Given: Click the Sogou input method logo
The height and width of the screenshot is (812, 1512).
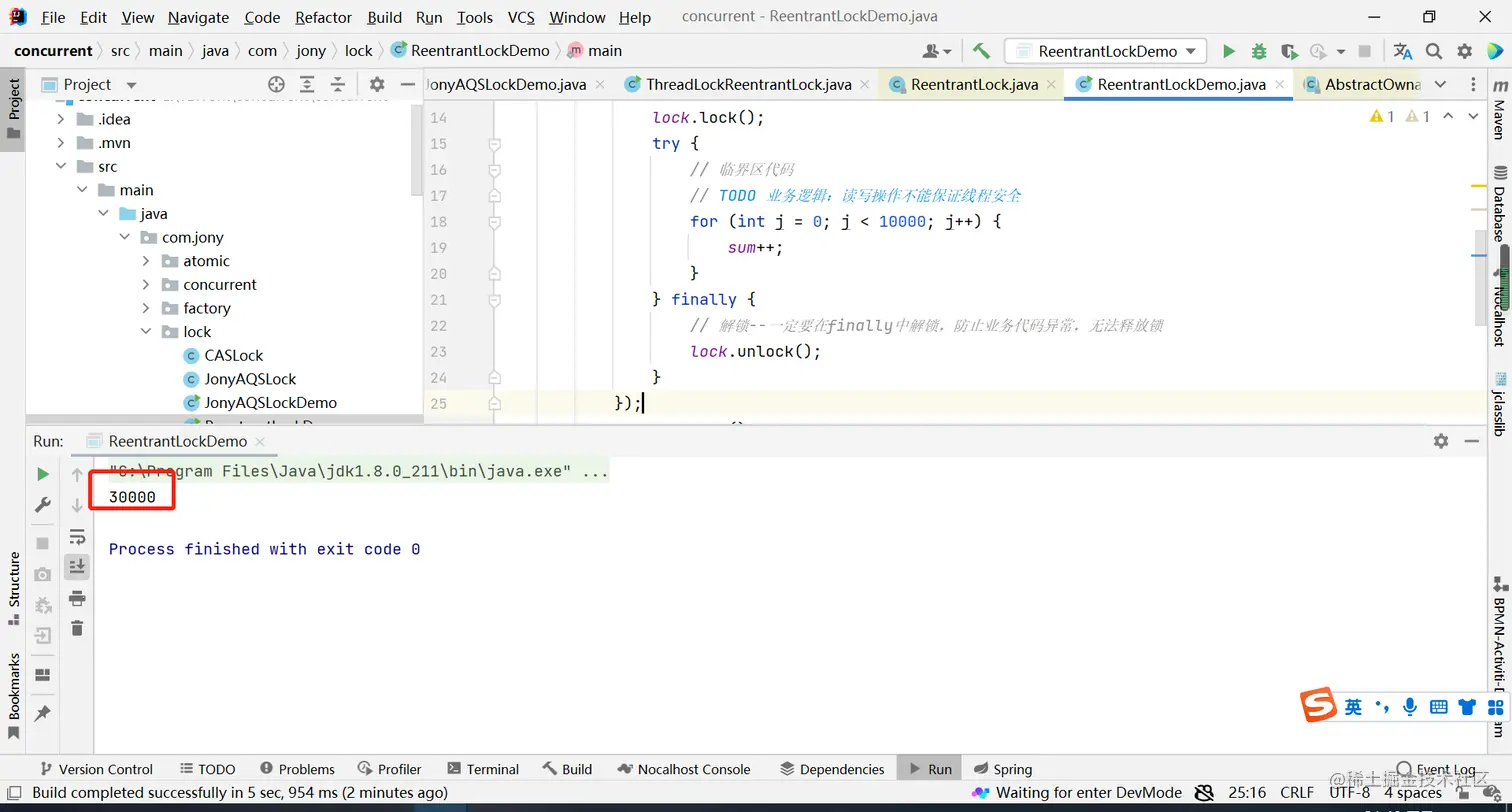Looking at the screenshot, I should pyautogui.click(x=1319, y=706).
